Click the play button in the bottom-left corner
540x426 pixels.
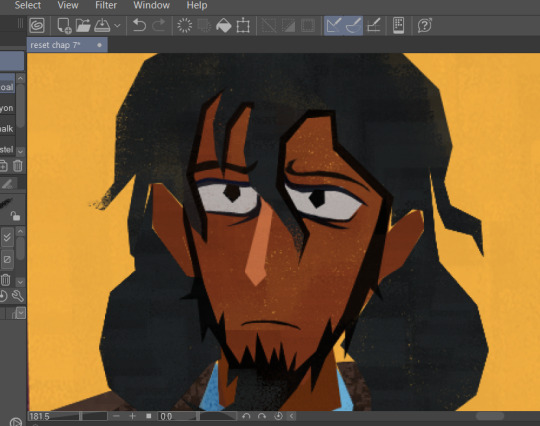click(16, 422)
